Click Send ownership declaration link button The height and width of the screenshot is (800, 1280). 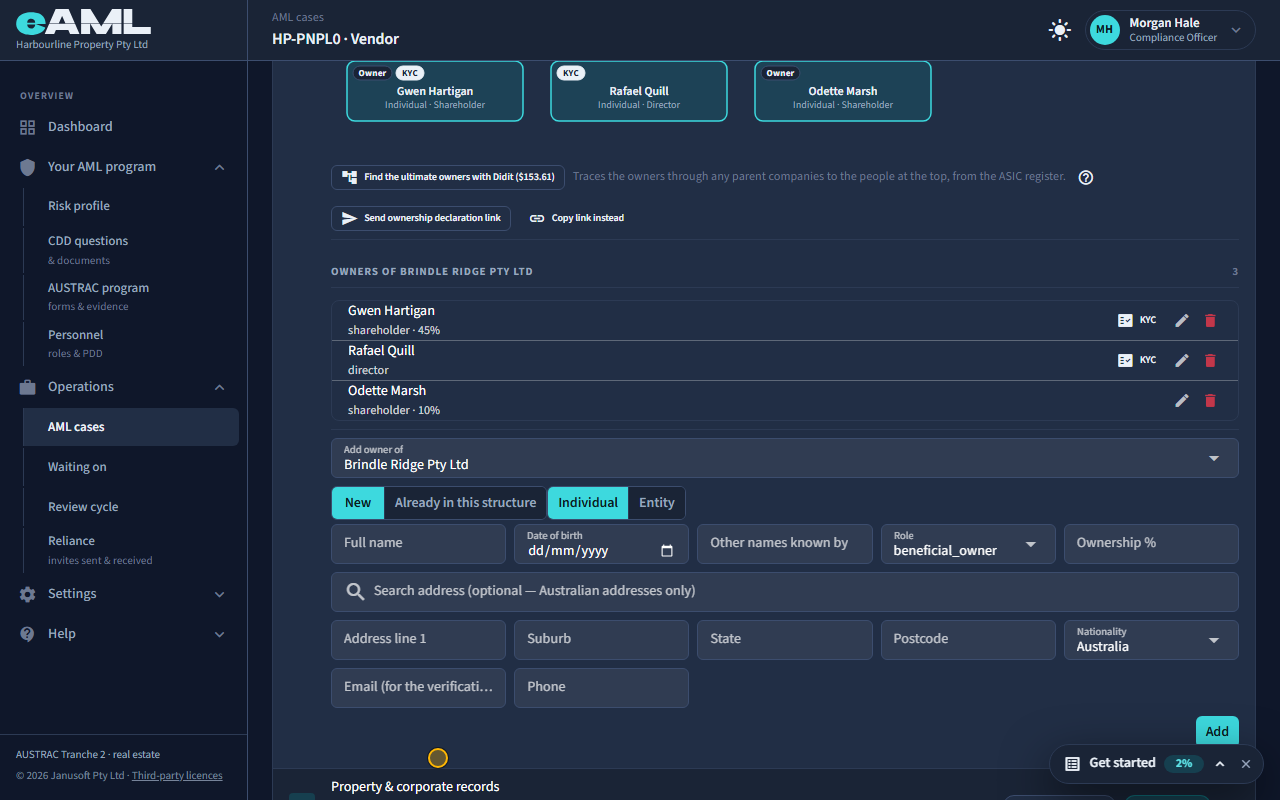click(x=421, y=218)
